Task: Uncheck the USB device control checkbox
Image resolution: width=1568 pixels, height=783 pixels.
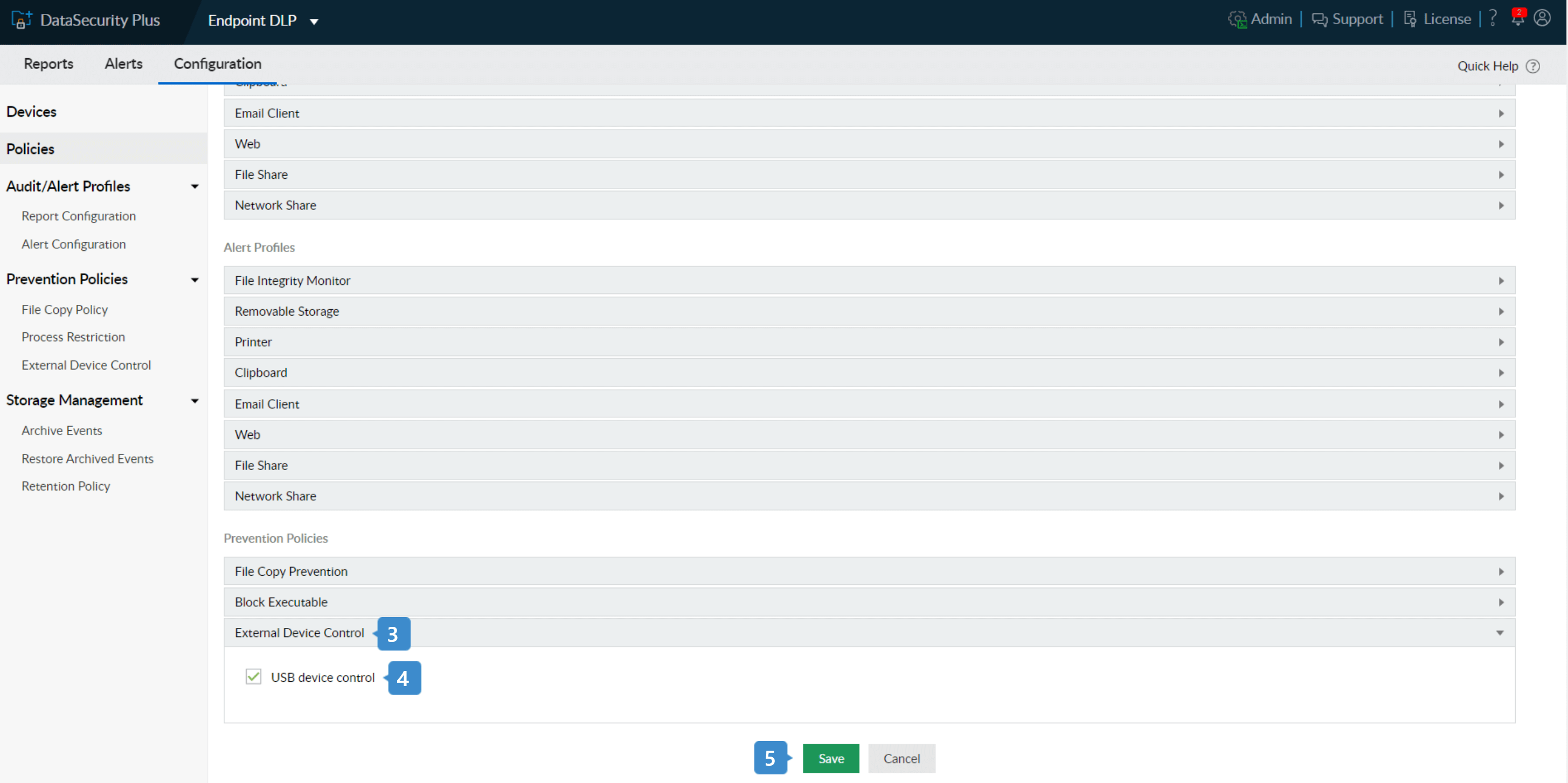Action: [253, 676]
